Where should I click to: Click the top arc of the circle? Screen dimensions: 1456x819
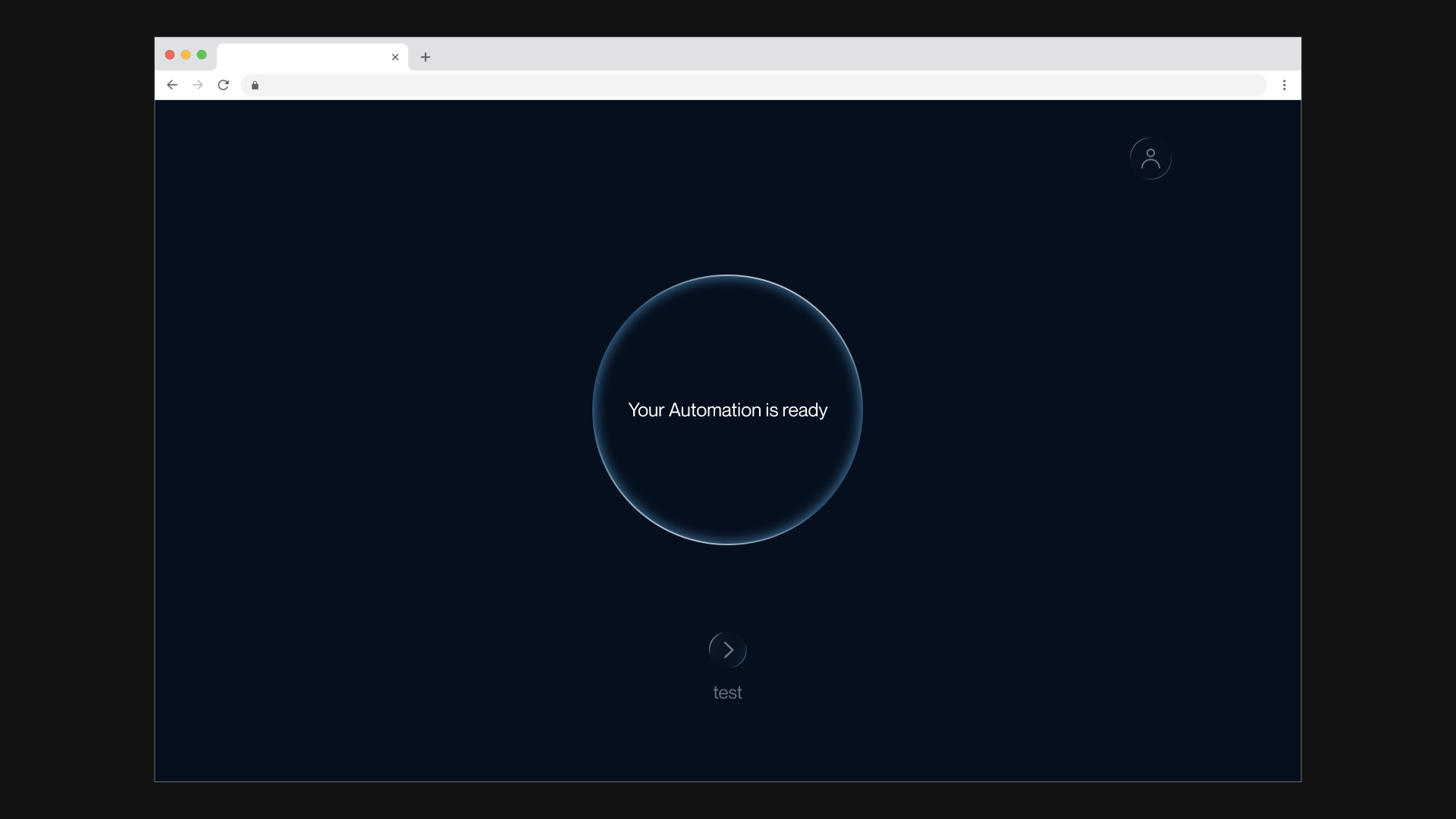[727, 276]
